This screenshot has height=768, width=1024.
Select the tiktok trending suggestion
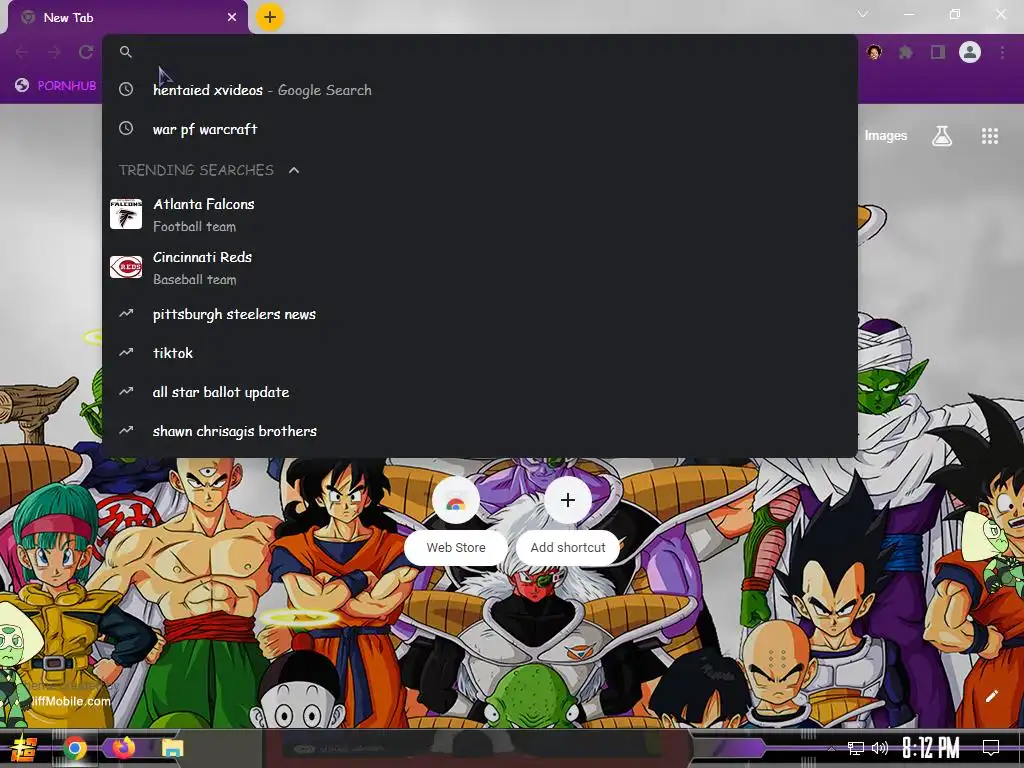(480, 353)
